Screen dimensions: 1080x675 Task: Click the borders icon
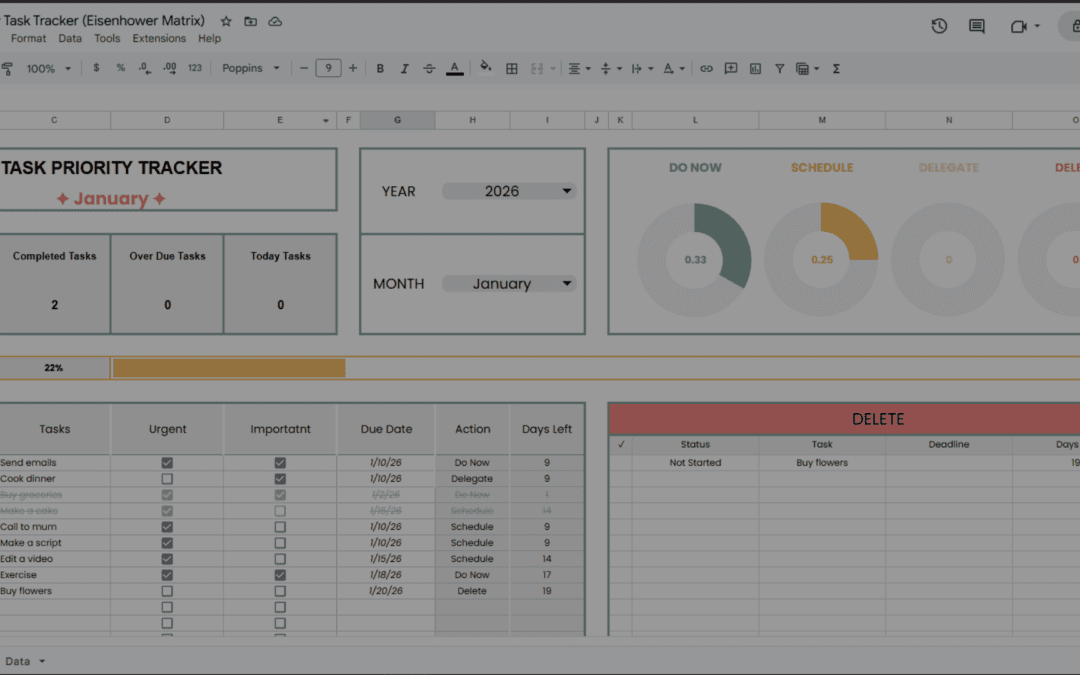click(x=512, y=68)
